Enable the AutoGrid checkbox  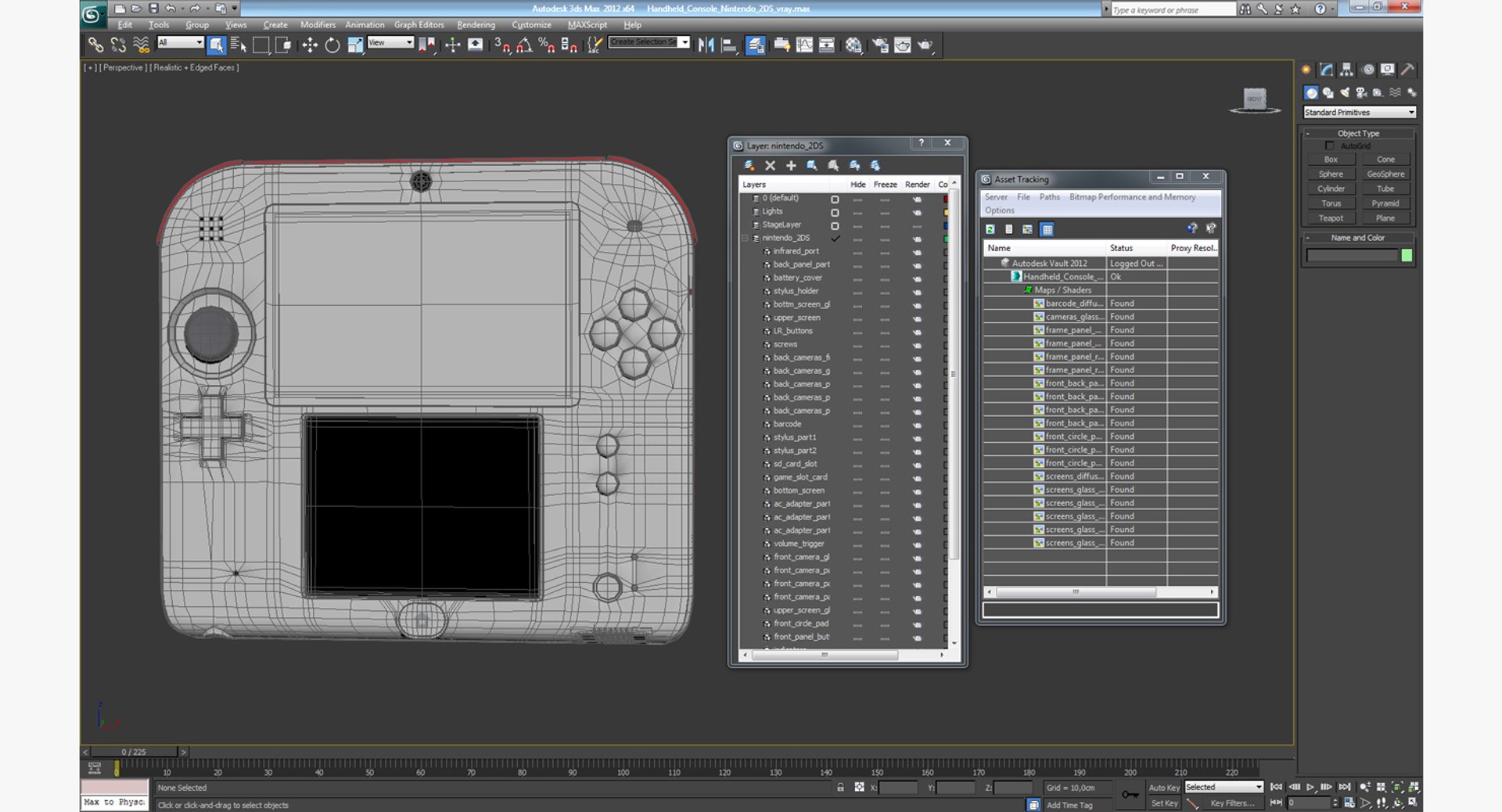point(1329,146)
